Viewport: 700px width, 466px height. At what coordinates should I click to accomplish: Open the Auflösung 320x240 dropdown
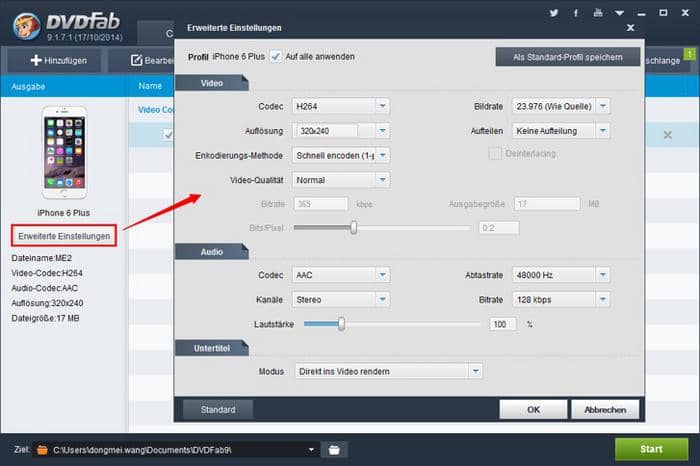point(341,131)
